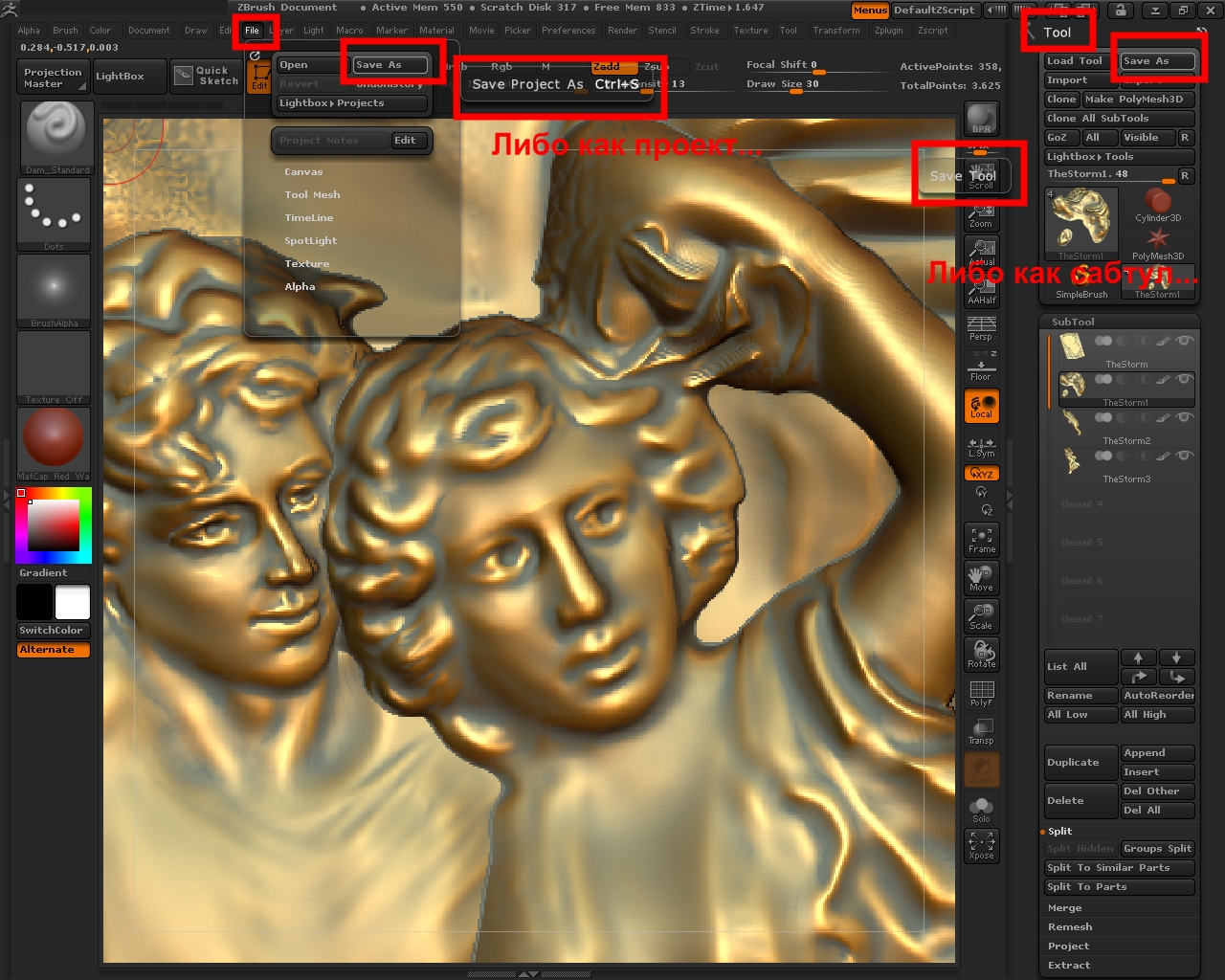Toggle Transp transparency icon
The image size is (1225, 980).
pos(982,732)
